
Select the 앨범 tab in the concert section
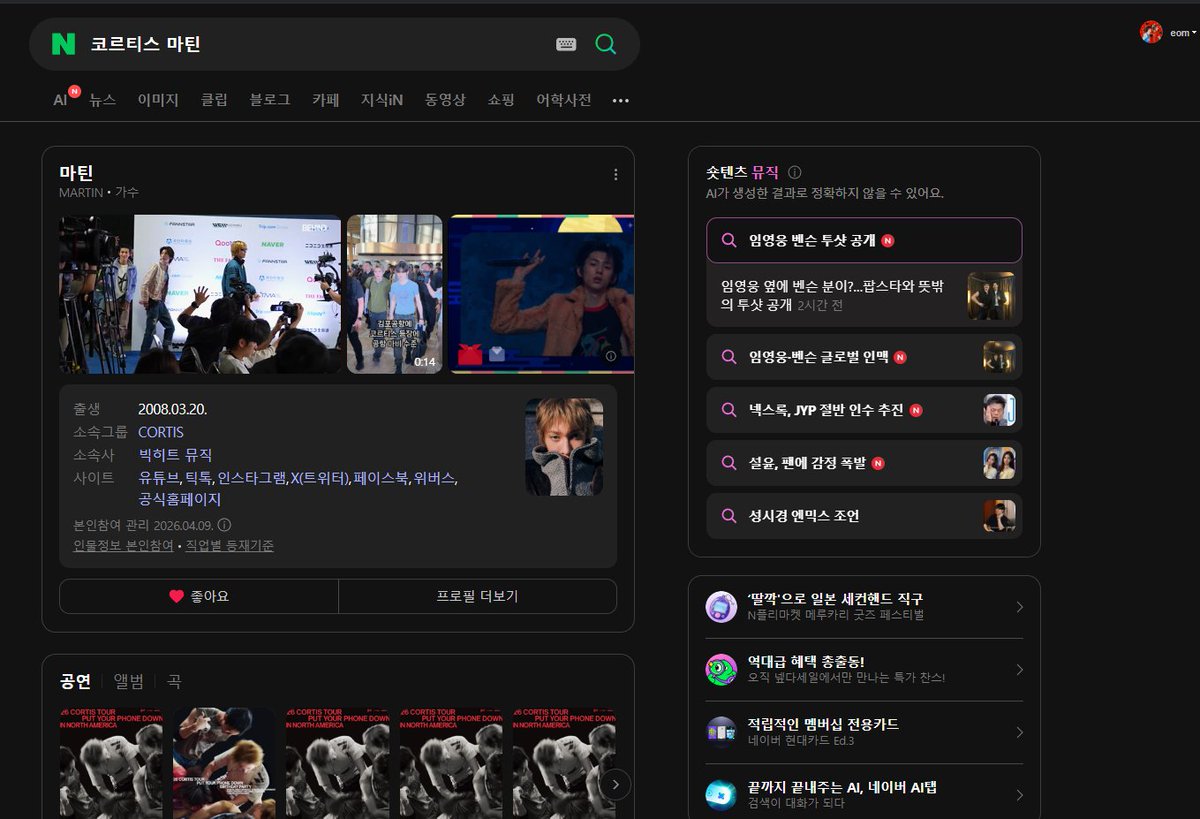pos(129,682)
